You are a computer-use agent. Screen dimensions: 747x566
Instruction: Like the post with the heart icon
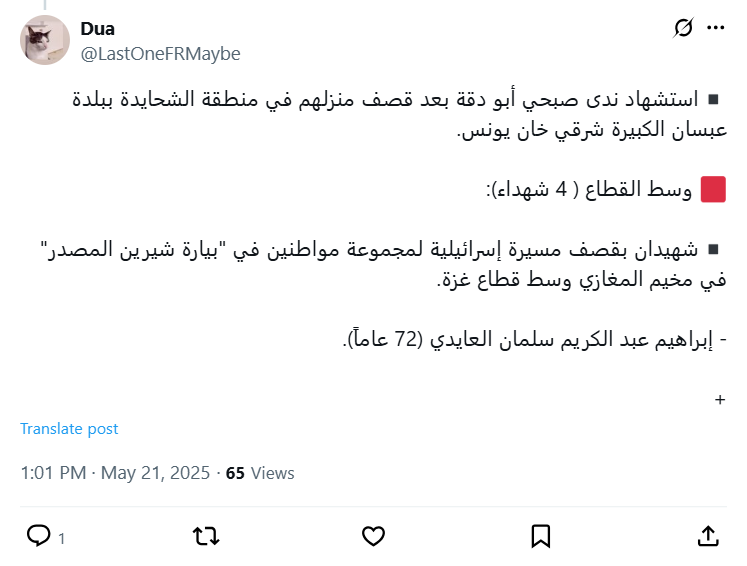click(373, 536)
